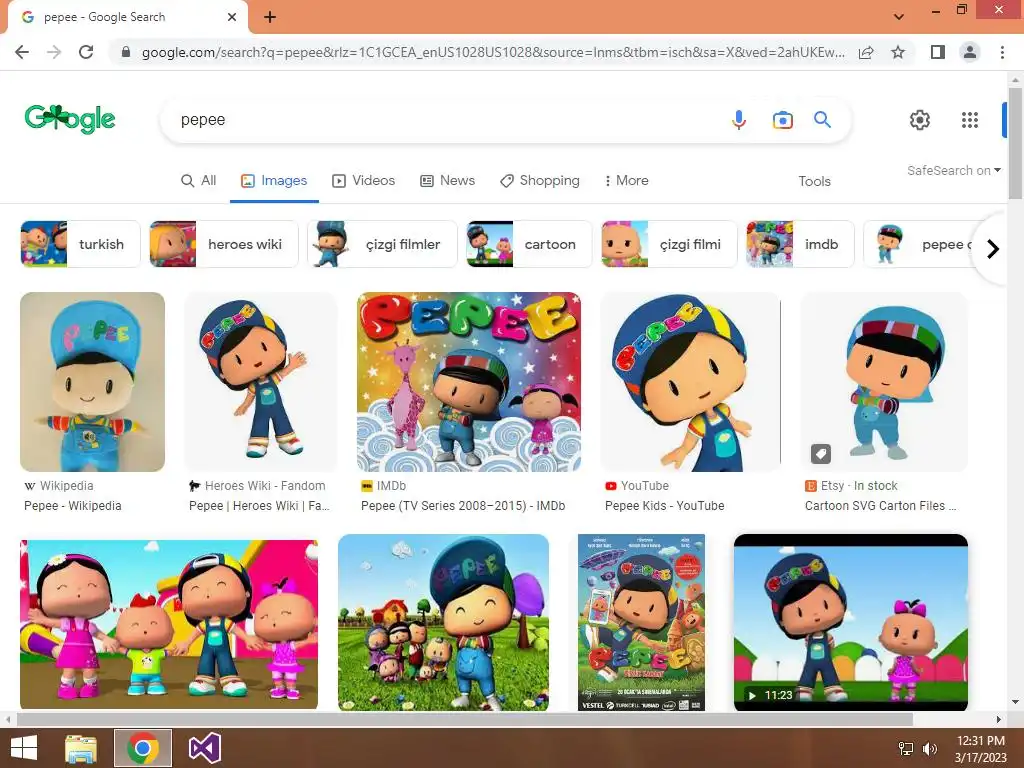Image resolution: width=1024 pixels, height=768 pixels.
Task: Switch to the Shopping tab
Action: (539, 180)
